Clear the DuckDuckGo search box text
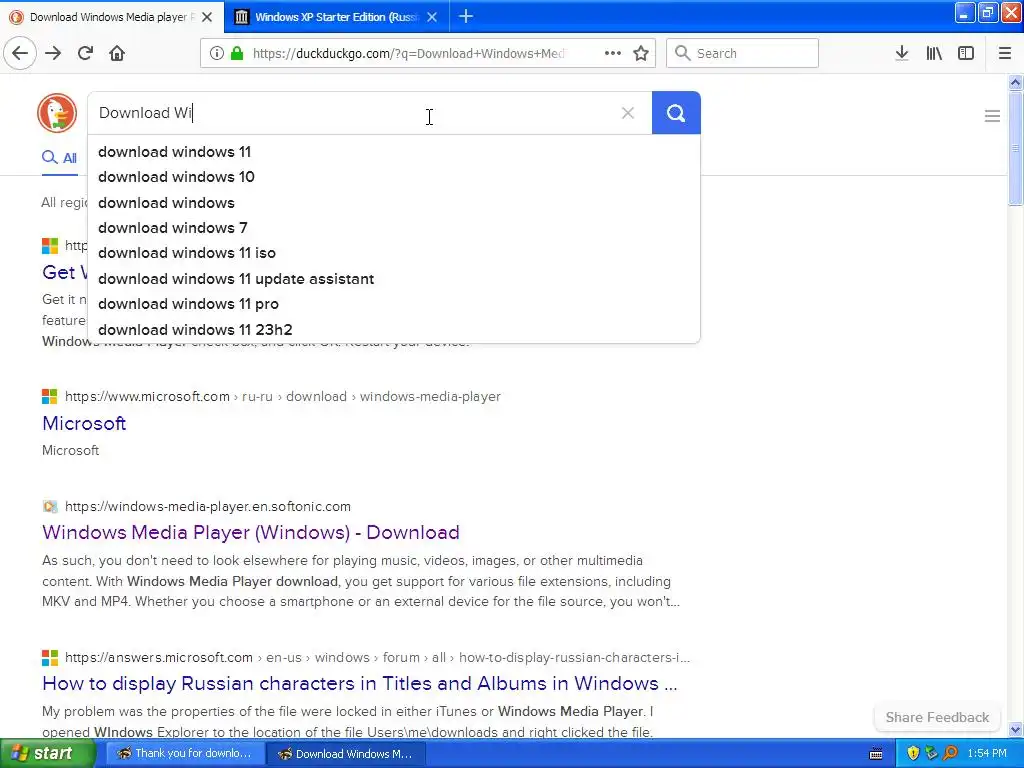This screenshot has height=768, width=1024. point(628,113)
